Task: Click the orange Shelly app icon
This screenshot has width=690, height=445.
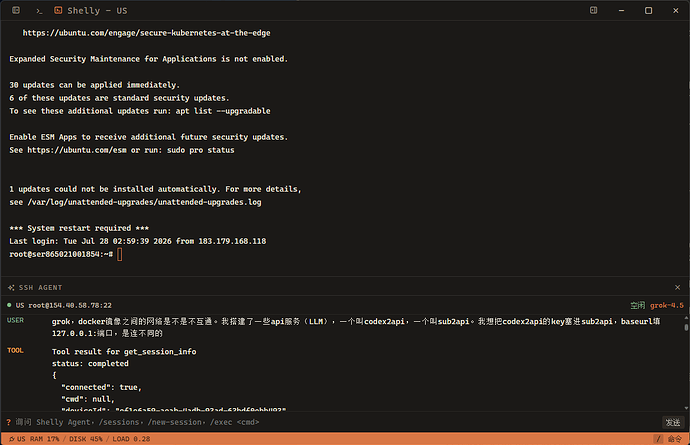Action: click(58, 10)
